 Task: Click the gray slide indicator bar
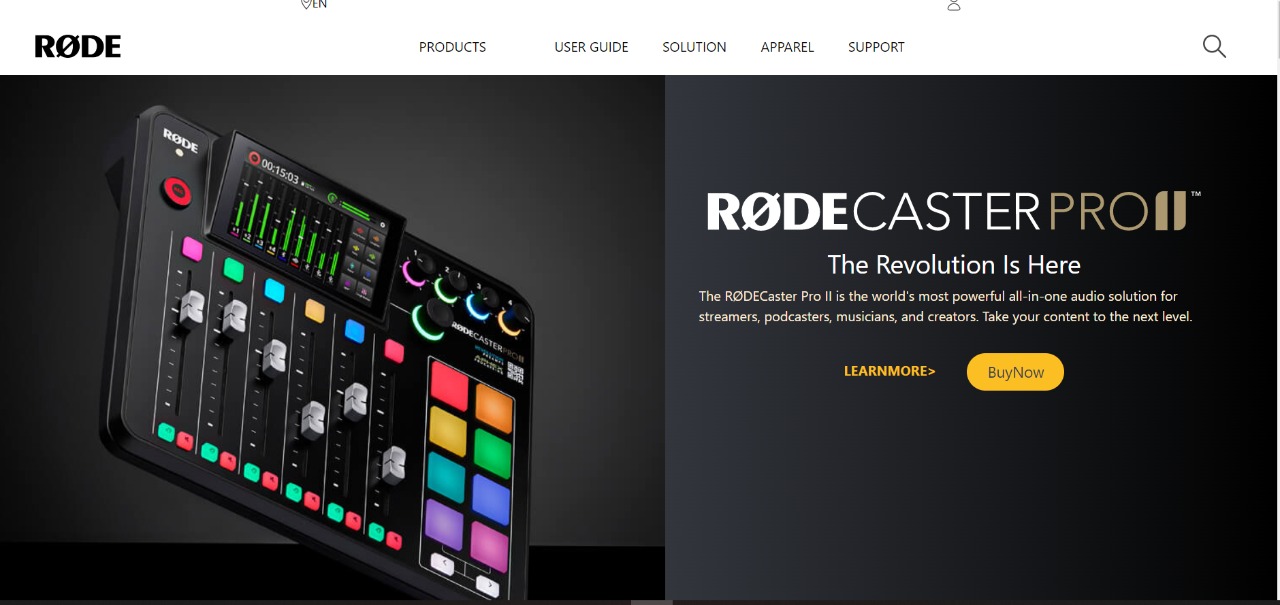651,602
